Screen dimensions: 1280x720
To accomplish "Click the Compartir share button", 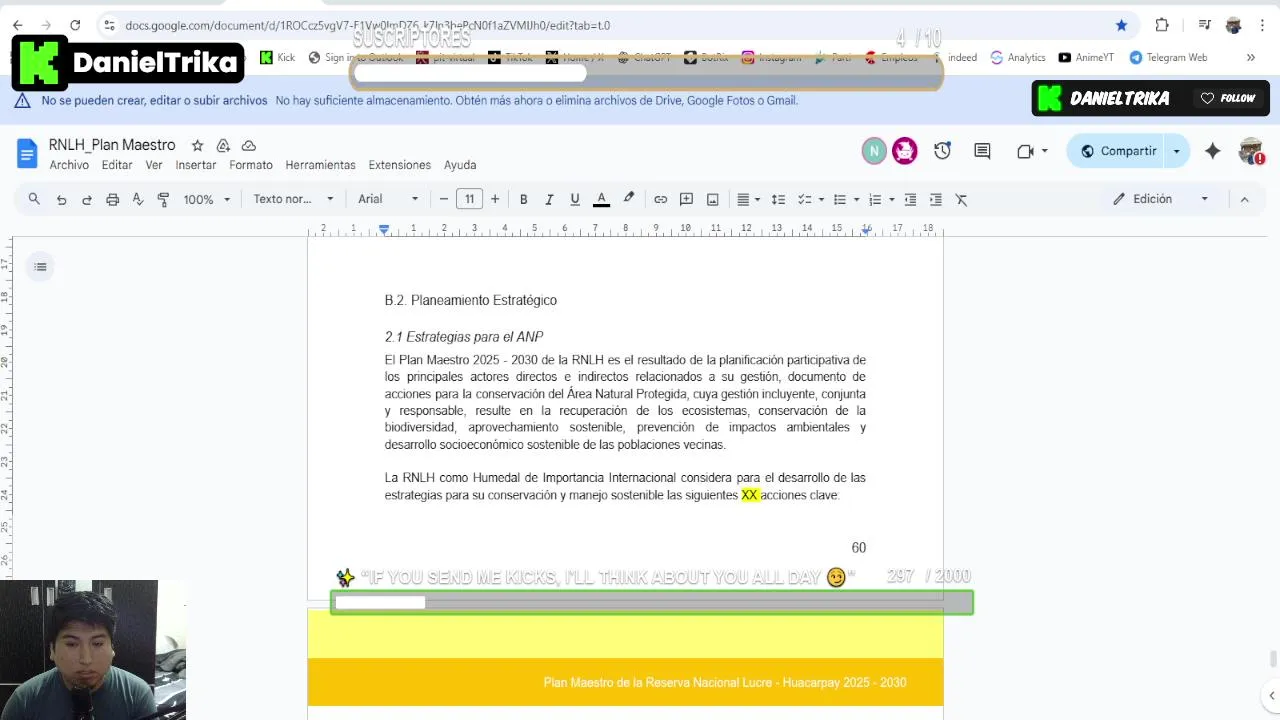I will (x=1119, y=151).
